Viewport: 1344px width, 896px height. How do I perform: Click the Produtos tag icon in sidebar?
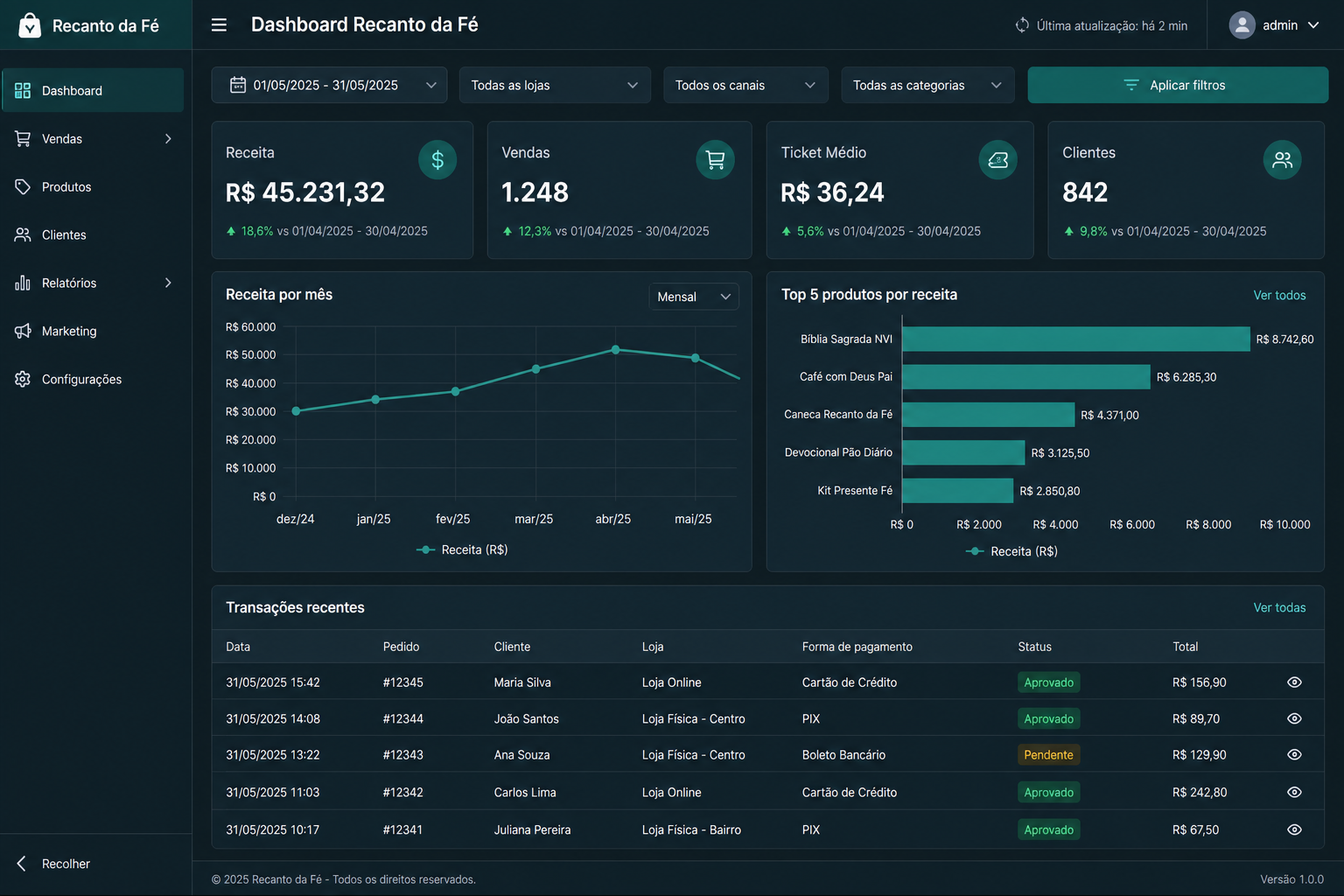tap(23, 186)
